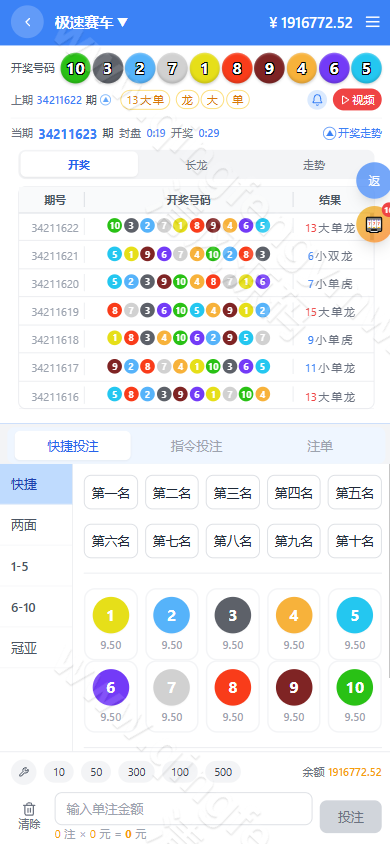390x844 pixels.
Task: Select the 100 chip amount
Action: tap(180, 772)
